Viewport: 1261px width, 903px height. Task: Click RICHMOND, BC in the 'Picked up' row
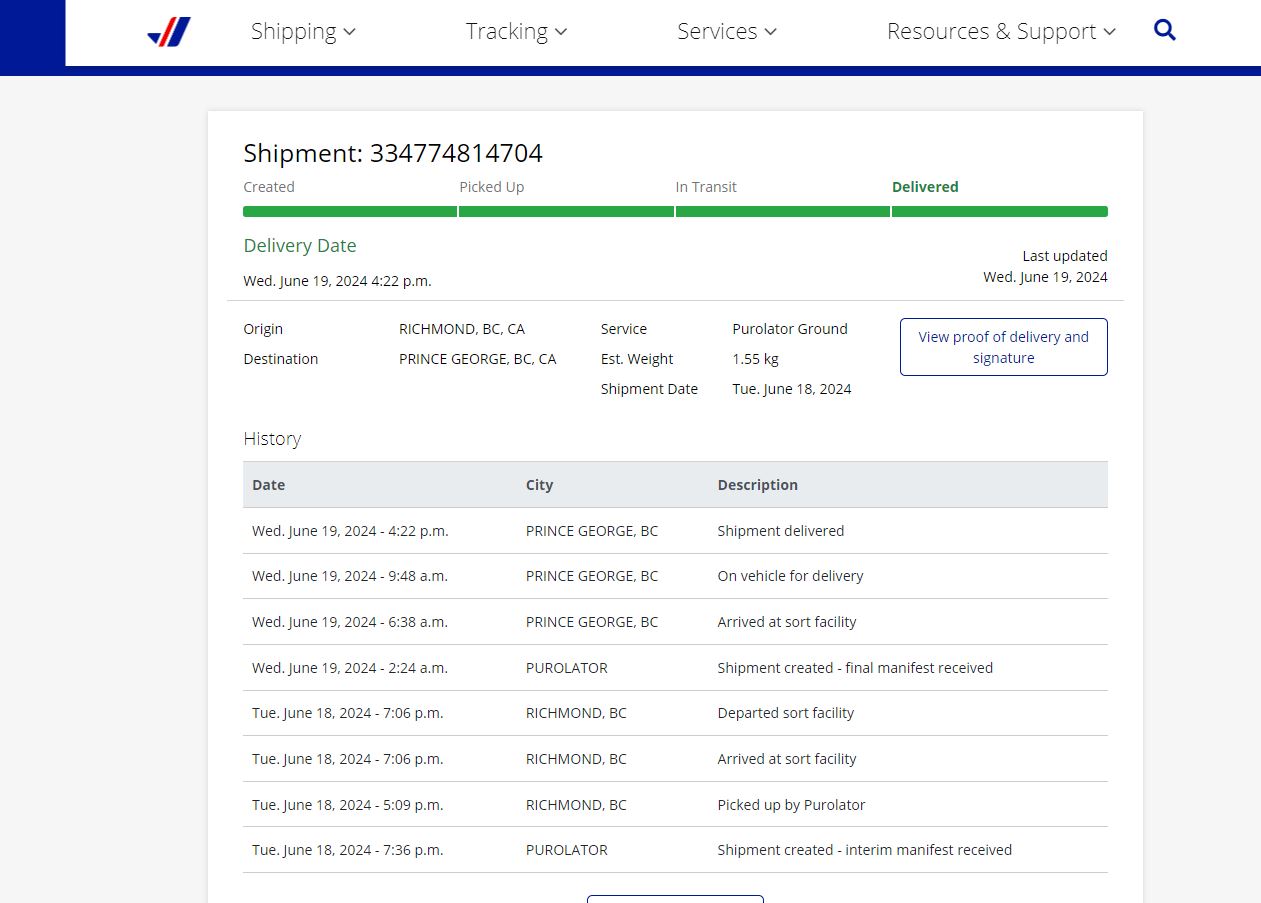click(576, 805)
